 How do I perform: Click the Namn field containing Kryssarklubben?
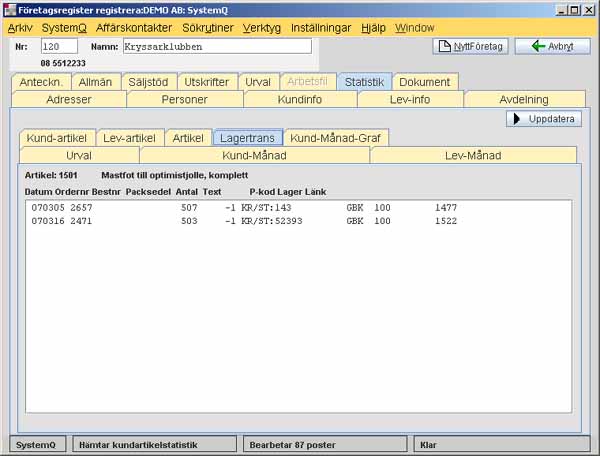click(x=217, y=46)
